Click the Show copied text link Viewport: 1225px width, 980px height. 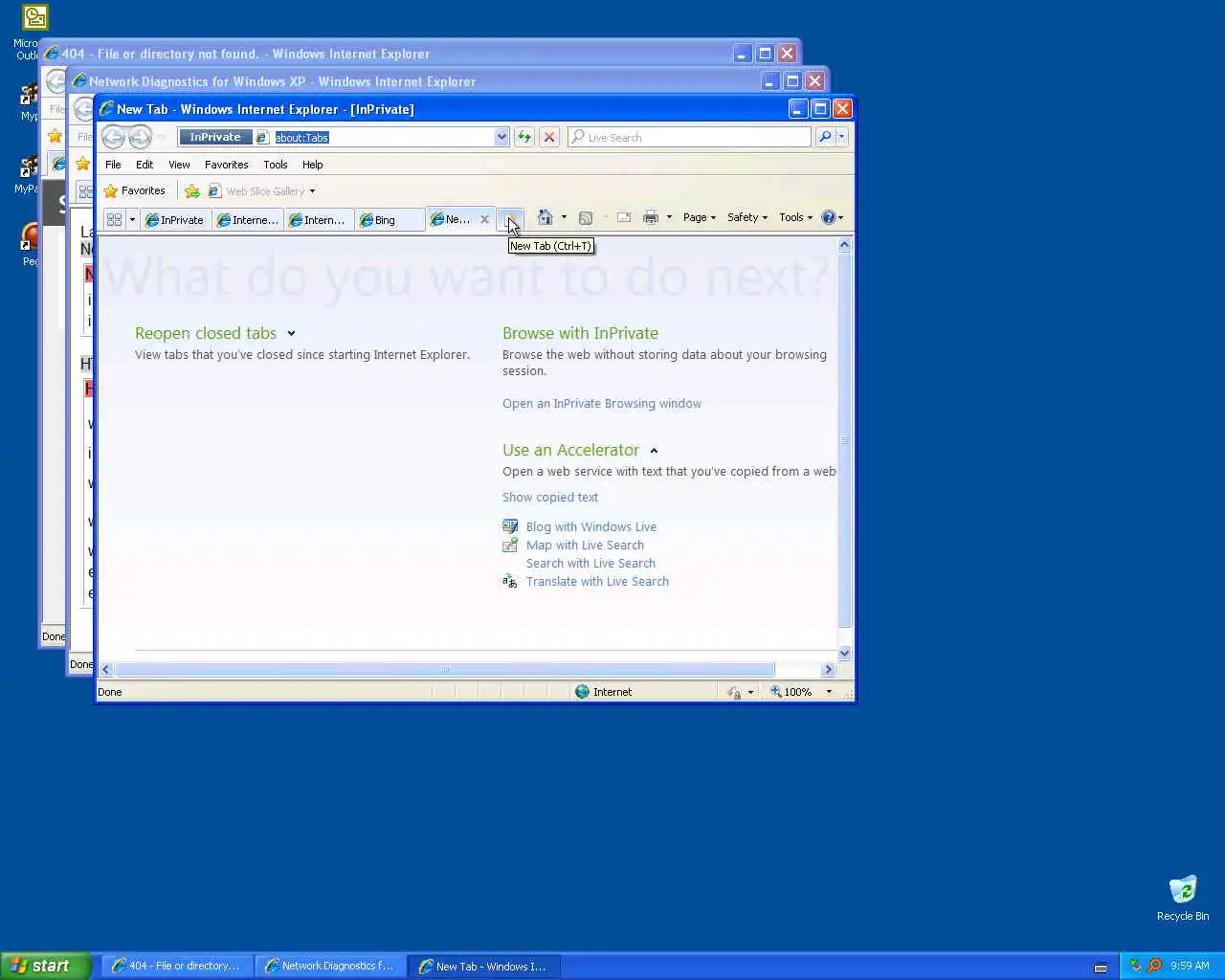click(550, 498)
